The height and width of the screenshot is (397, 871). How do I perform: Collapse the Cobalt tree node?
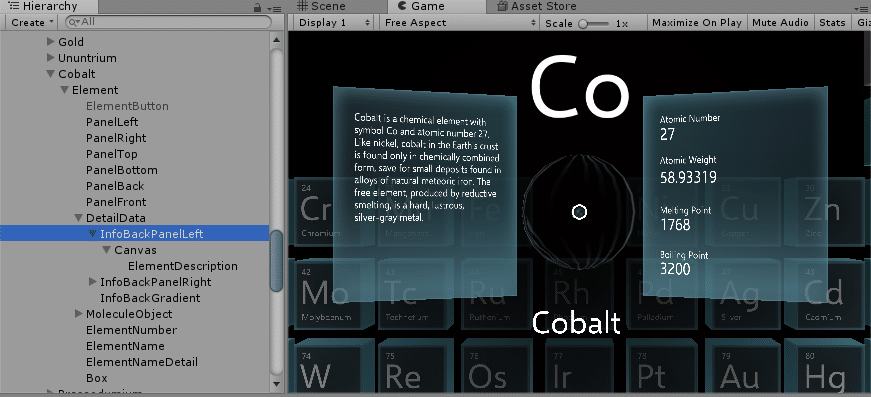click(51, 74)
